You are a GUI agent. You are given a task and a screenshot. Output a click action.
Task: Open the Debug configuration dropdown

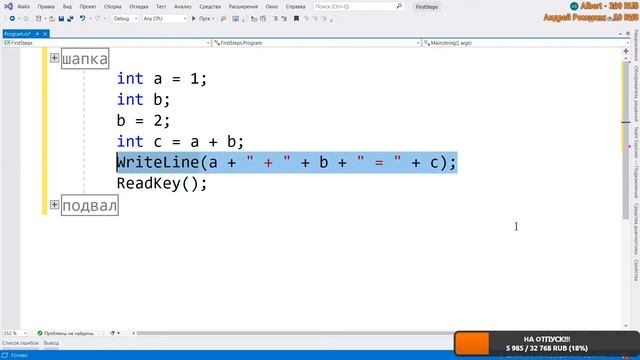(x=125, y=19)
